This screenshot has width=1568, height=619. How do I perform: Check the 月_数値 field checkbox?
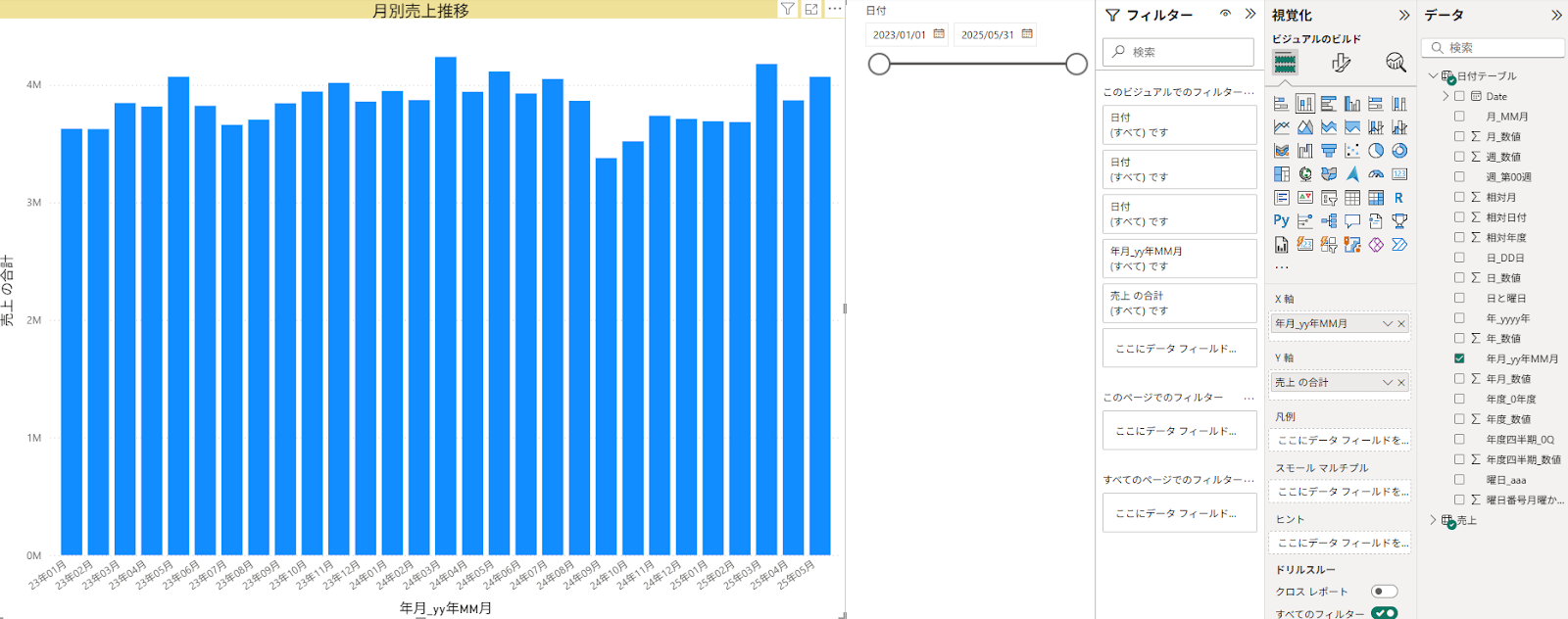point(1459,136)
